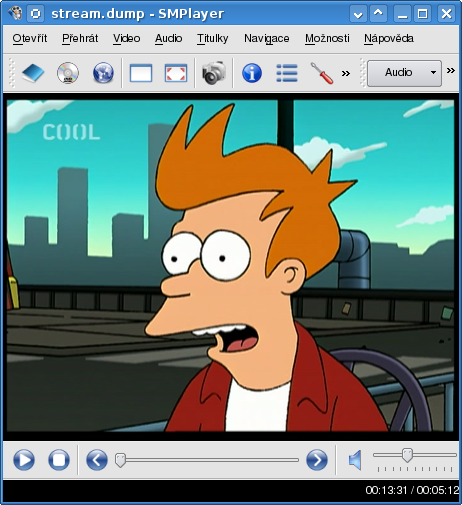Open the Audio dropdown button in the toolbar
Image resolution: width=462 pixels, height=505 pixels.
pyautogui.click(x=404, y=73)
